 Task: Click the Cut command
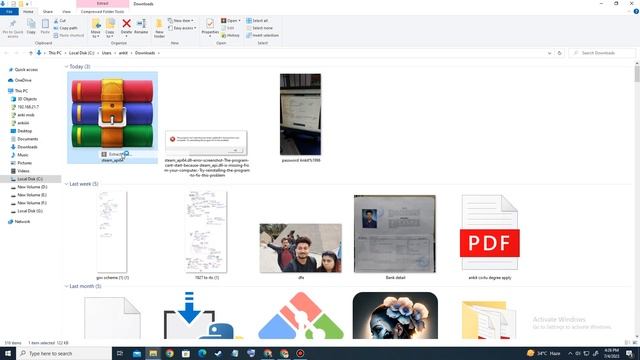(60, 20)
